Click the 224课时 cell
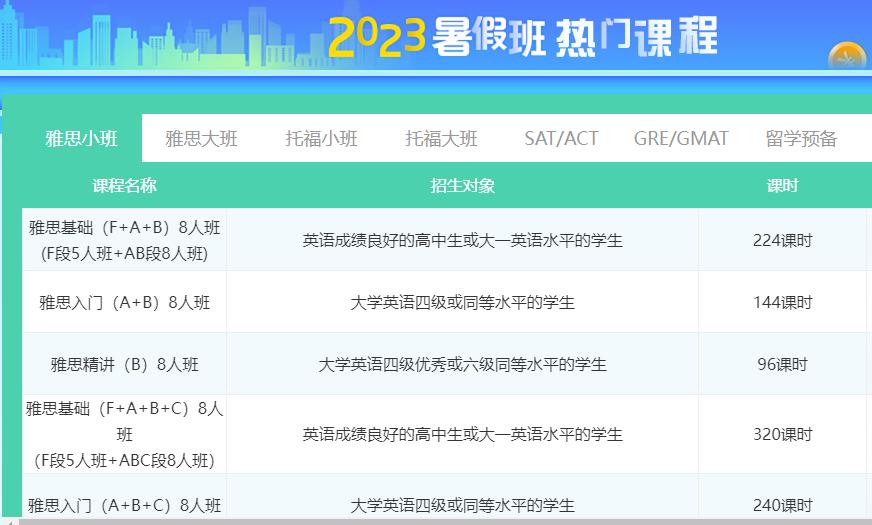 tap(782, 240)
